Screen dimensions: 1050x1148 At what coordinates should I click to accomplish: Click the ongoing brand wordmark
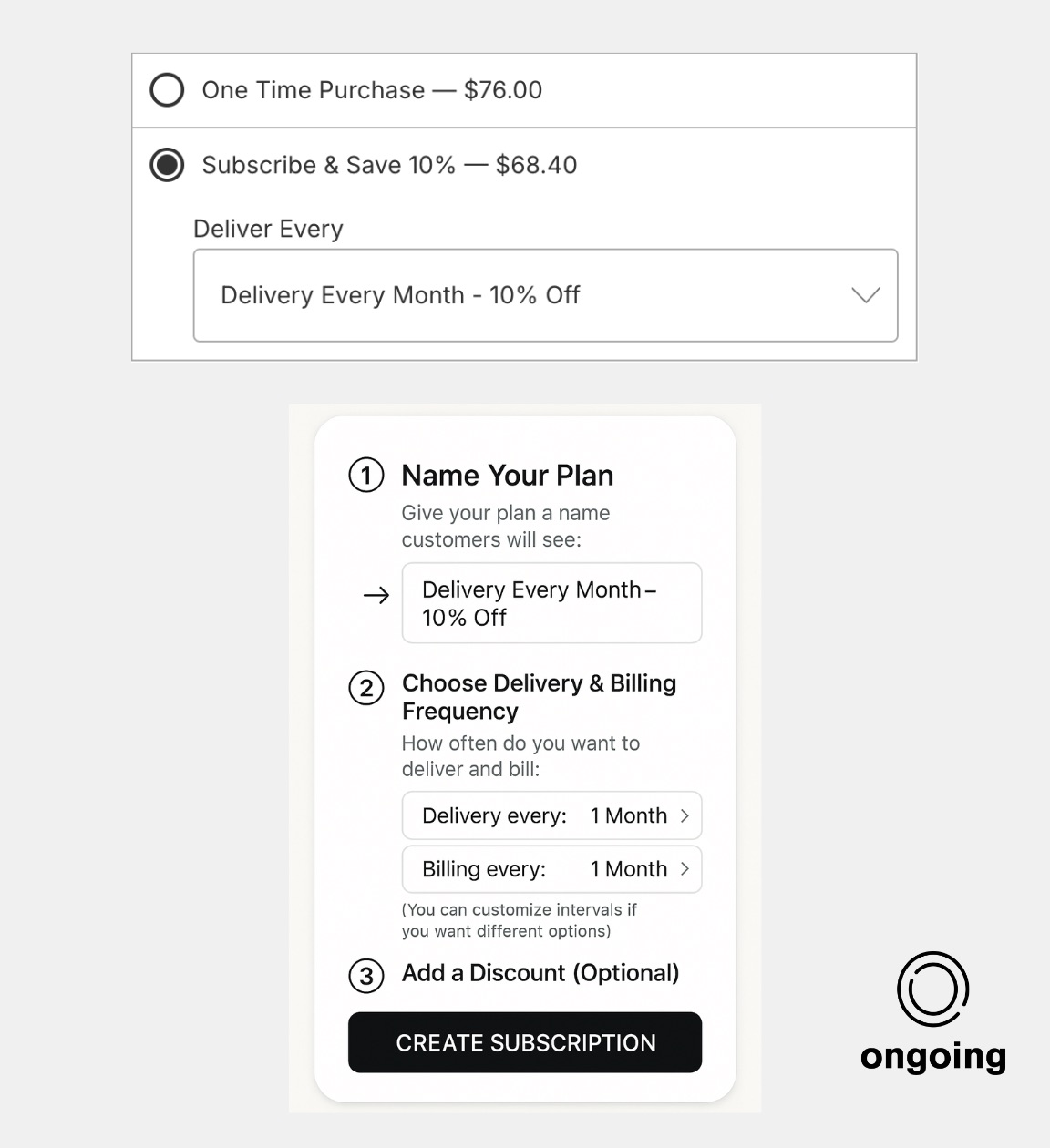(932, 1057)
